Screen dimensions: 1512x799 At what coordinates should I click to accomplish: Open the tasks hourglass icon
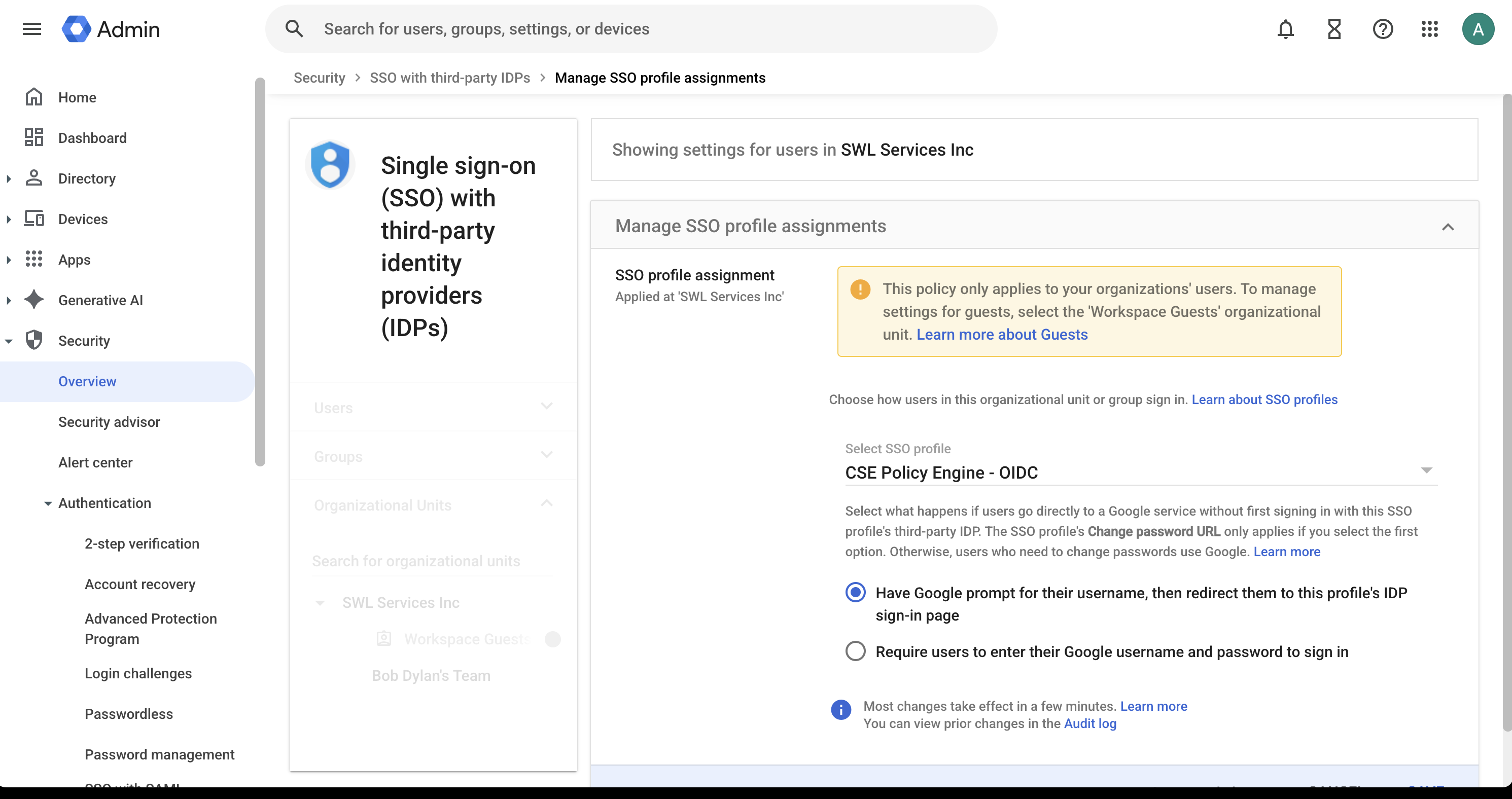(x=1334, y=29)
